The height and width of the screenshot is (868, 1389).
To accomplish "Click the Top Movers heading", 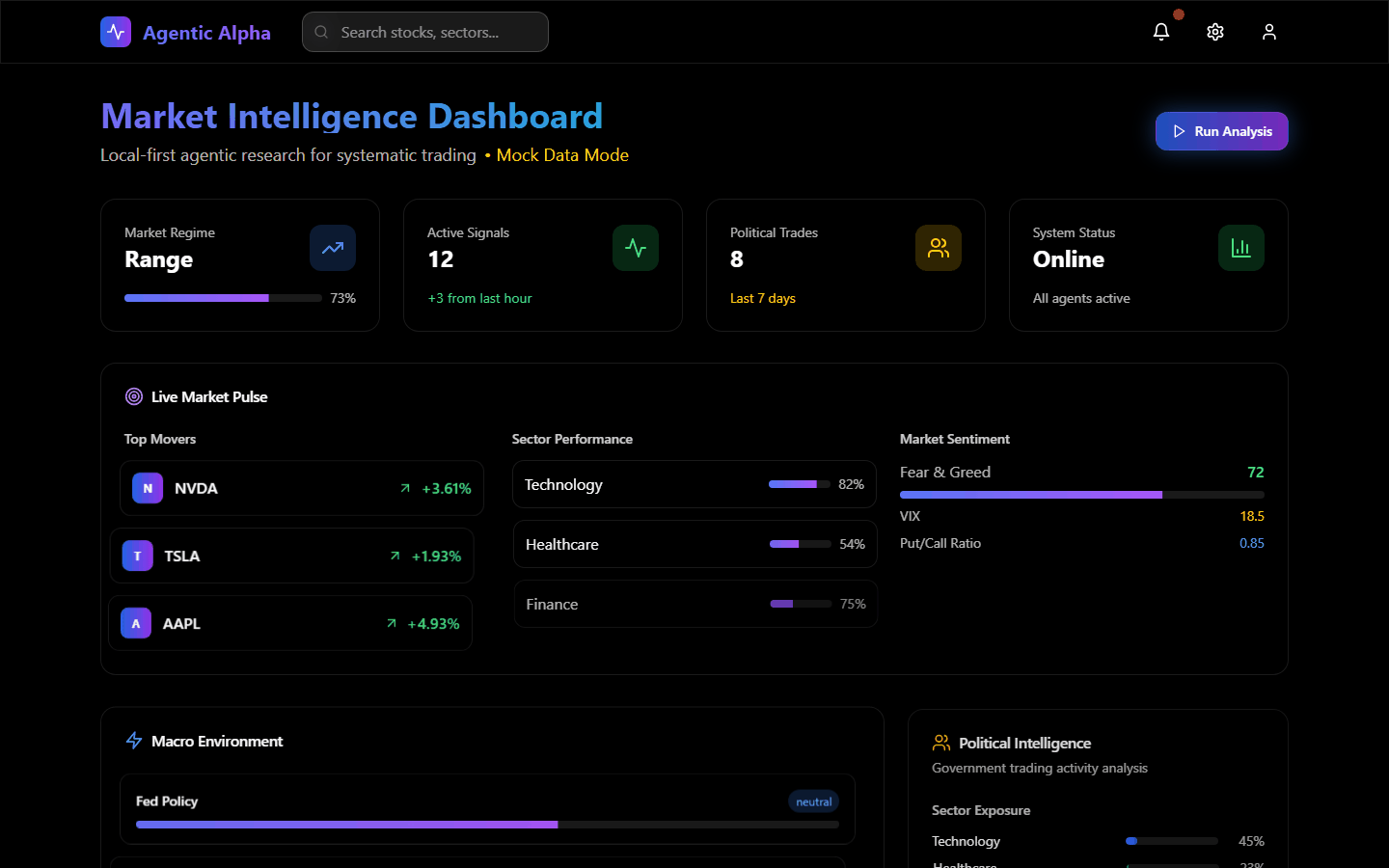I will (x=160, y=439).
